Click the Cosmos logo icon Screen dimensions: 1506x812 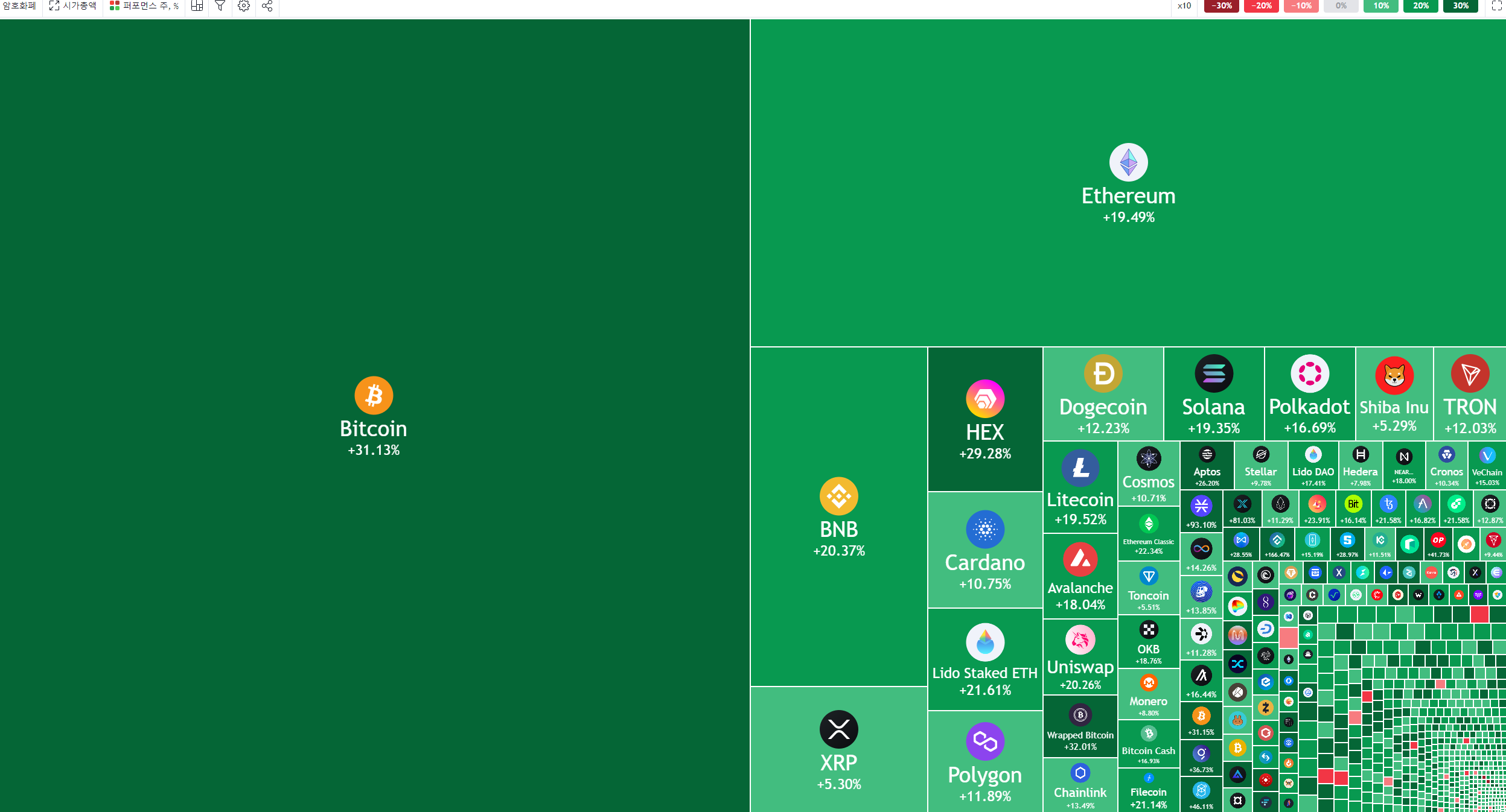[x=1149, y=459]
